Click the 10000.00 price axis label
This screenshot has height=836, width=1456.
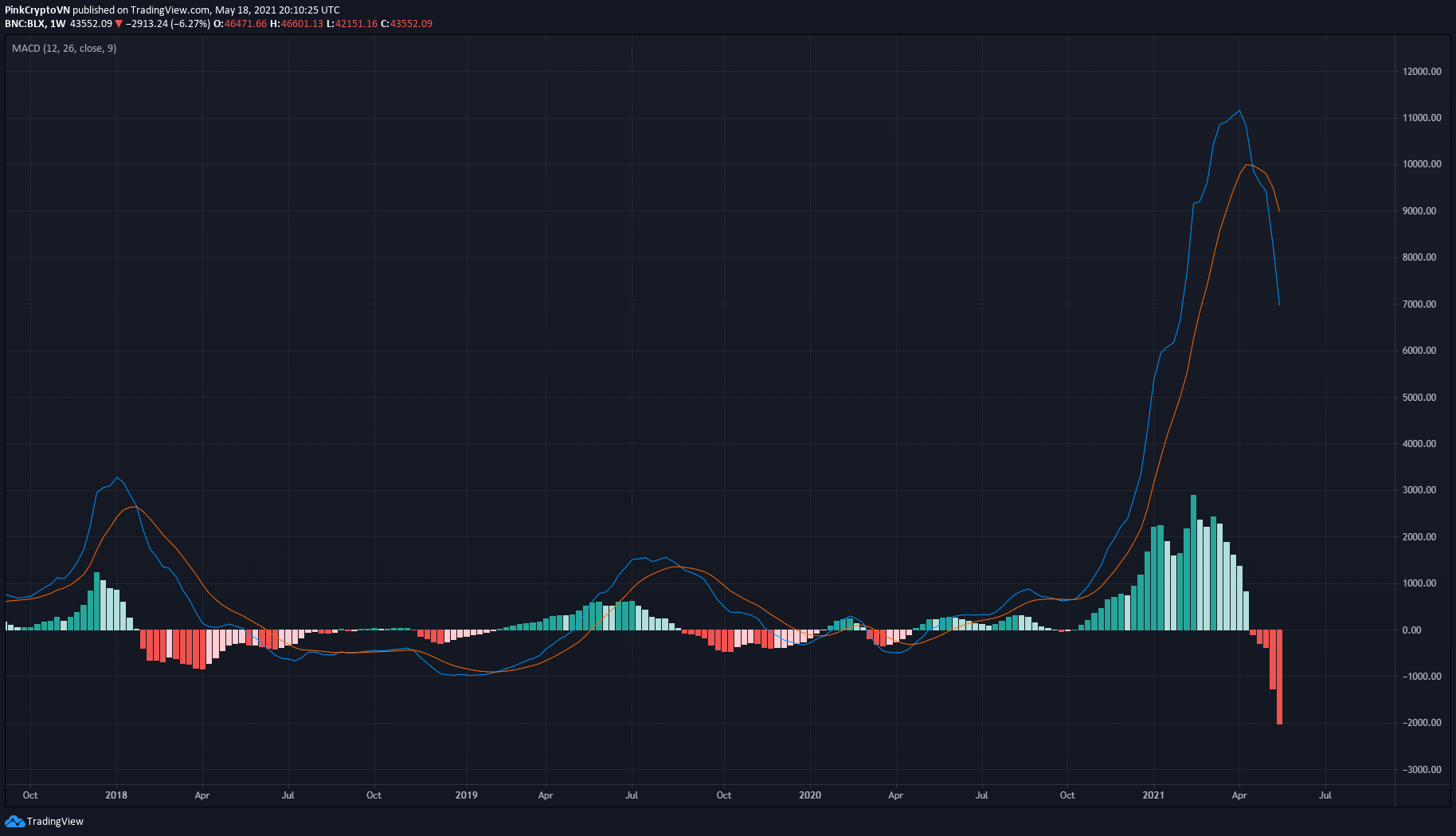pos(1422,164)
